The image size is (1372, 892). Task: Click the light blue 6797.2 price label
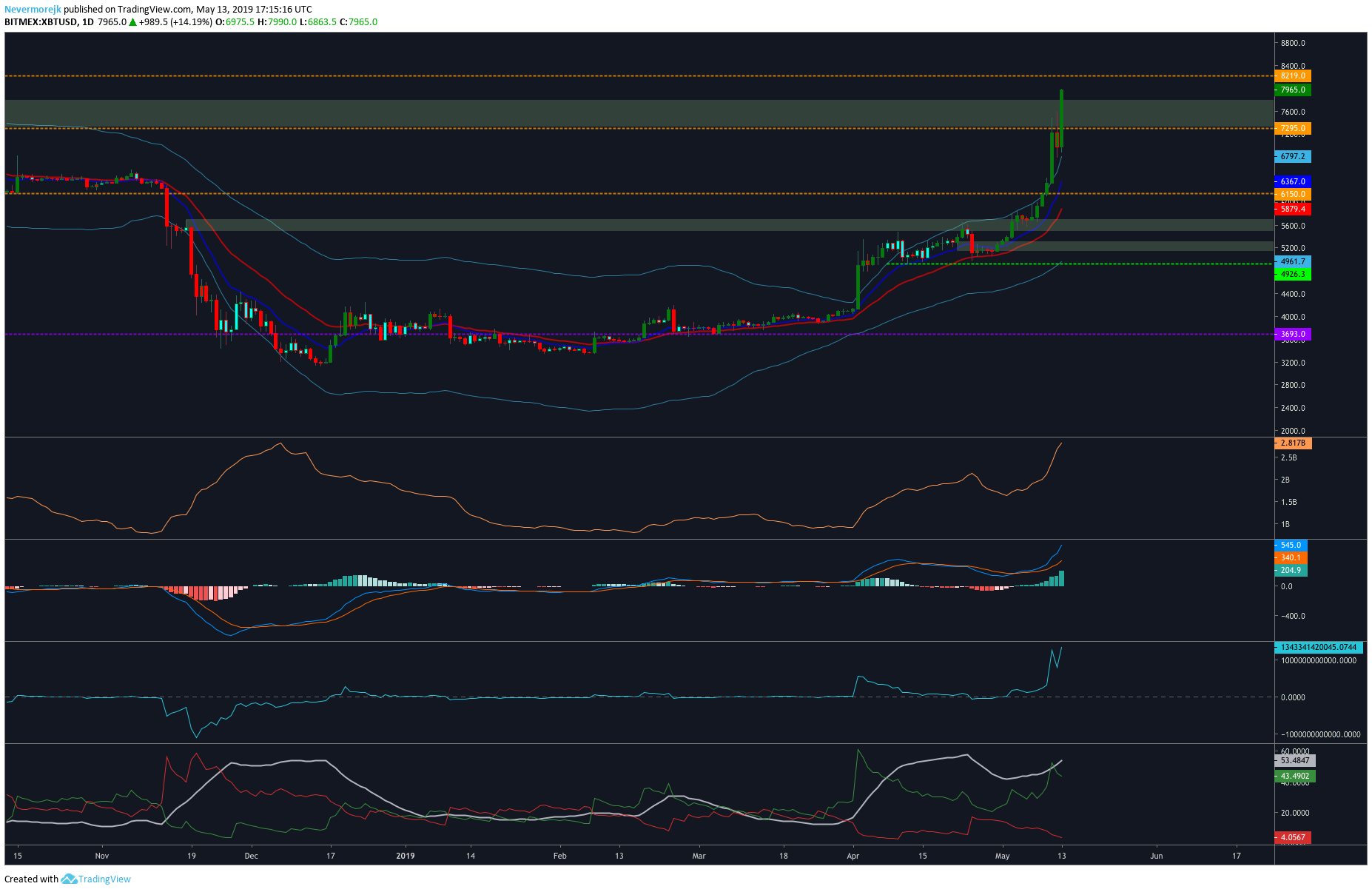point(1293,157)
